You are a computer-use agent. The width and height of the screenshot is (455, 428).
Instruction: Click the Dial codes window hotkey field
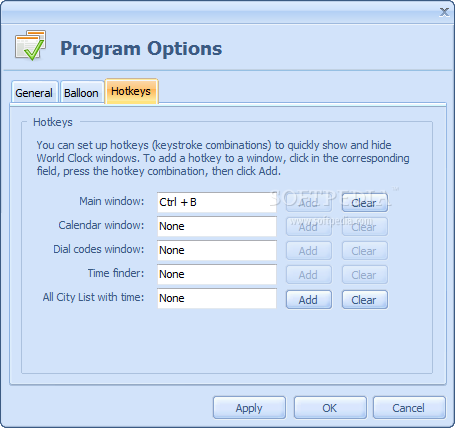point(217,250)
